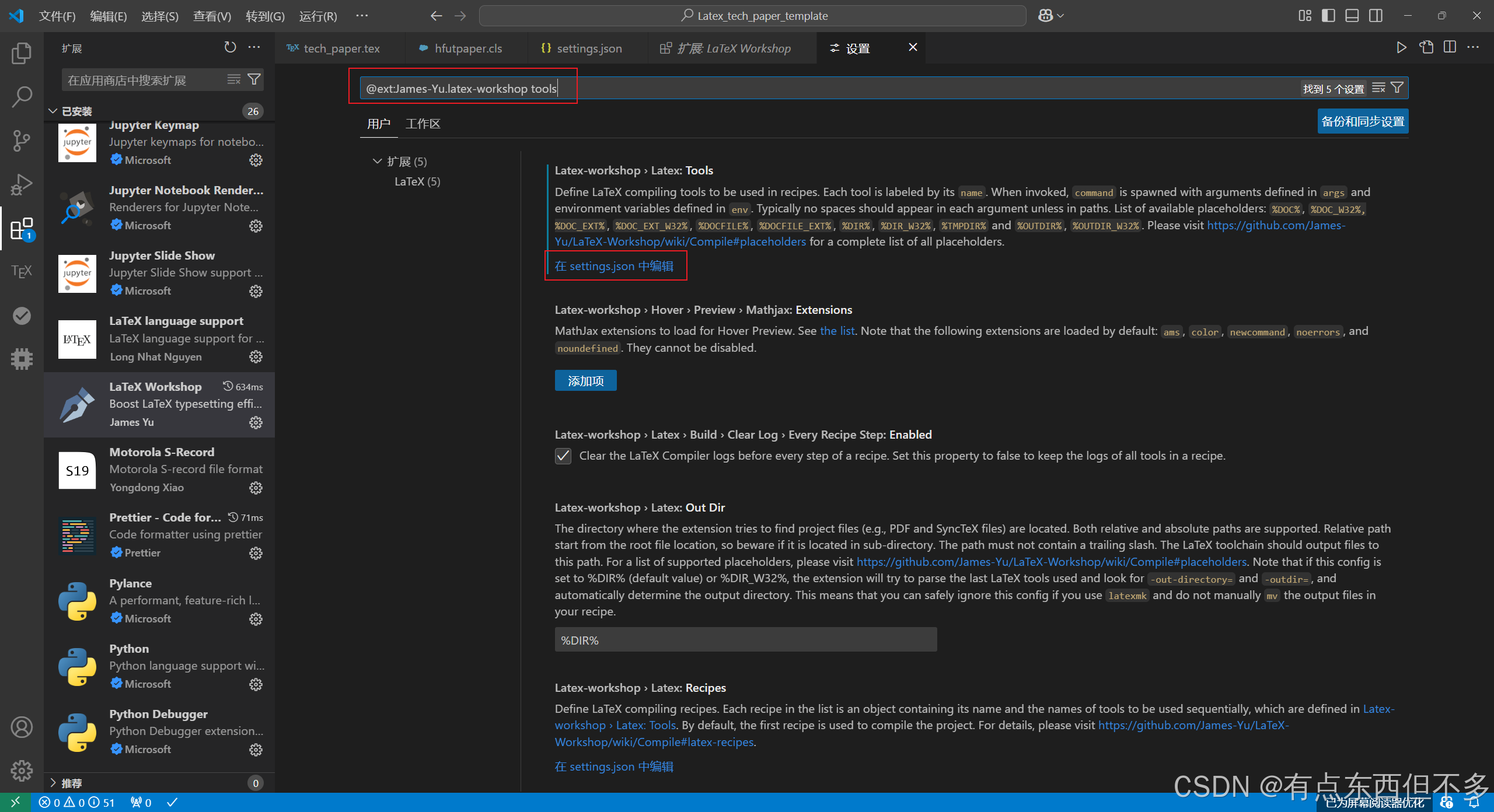Open the Search view in activity bar
This screenshot has width=1494, height=812.
(22, 97)
